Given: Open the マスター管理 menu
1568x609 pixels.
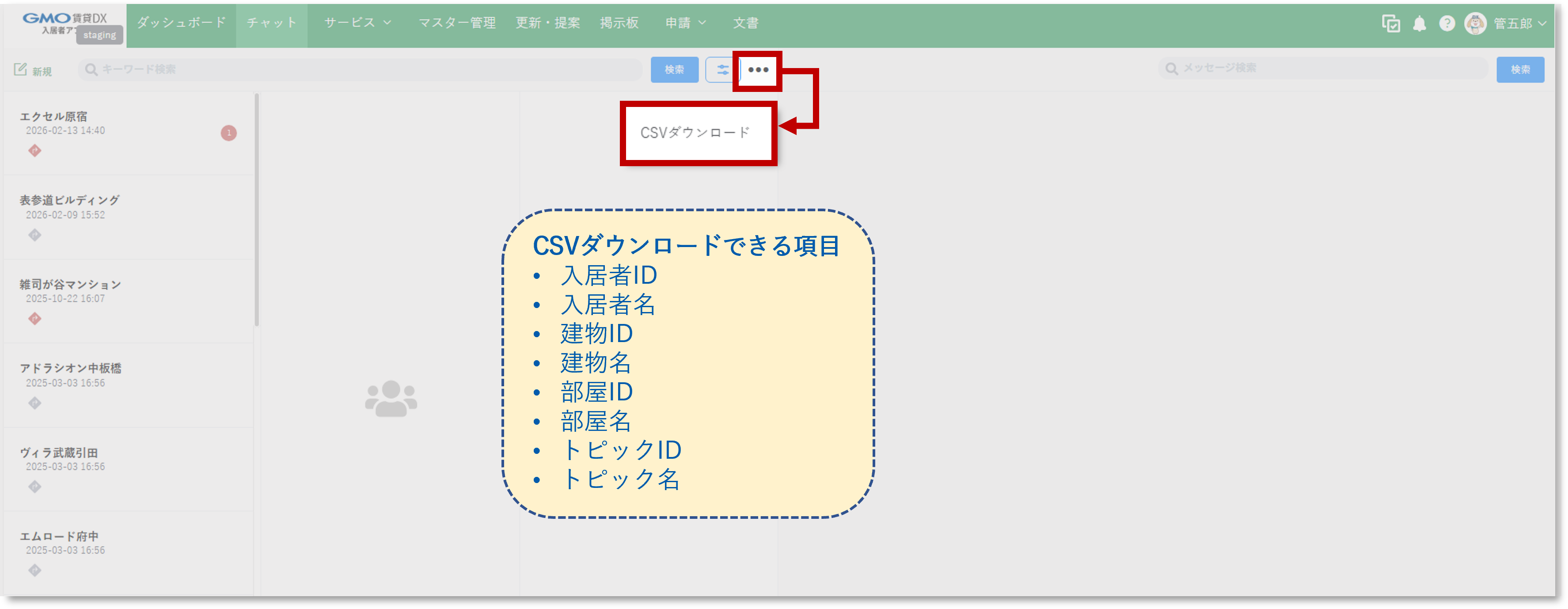Looking at the screenshot, I should click(456, 23).
